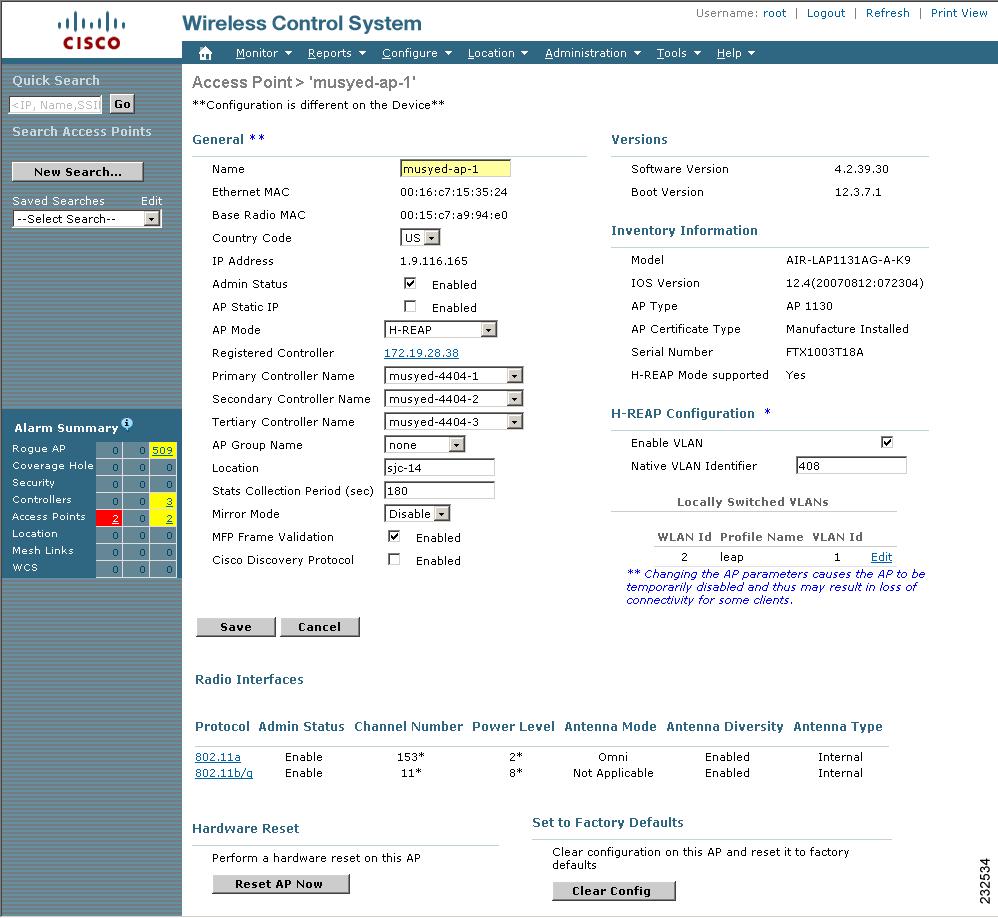Open registered controller 172.19.28.38 link
998x918 pixels.
point(421,353)
